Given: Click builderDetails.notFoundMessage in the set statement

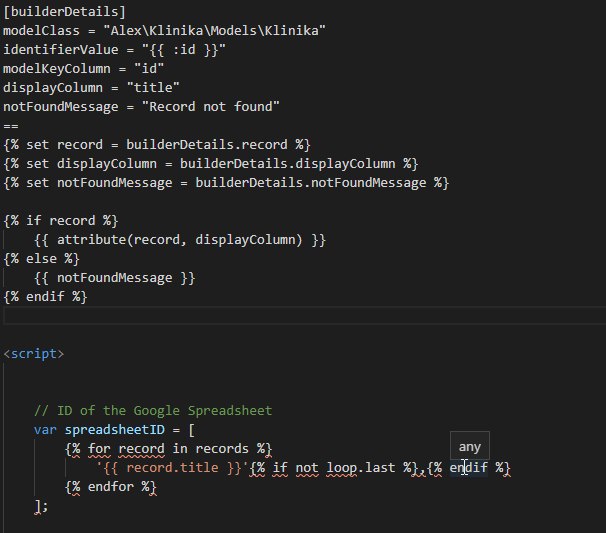Looking at the screenshot, I should (x=311, y=182).
